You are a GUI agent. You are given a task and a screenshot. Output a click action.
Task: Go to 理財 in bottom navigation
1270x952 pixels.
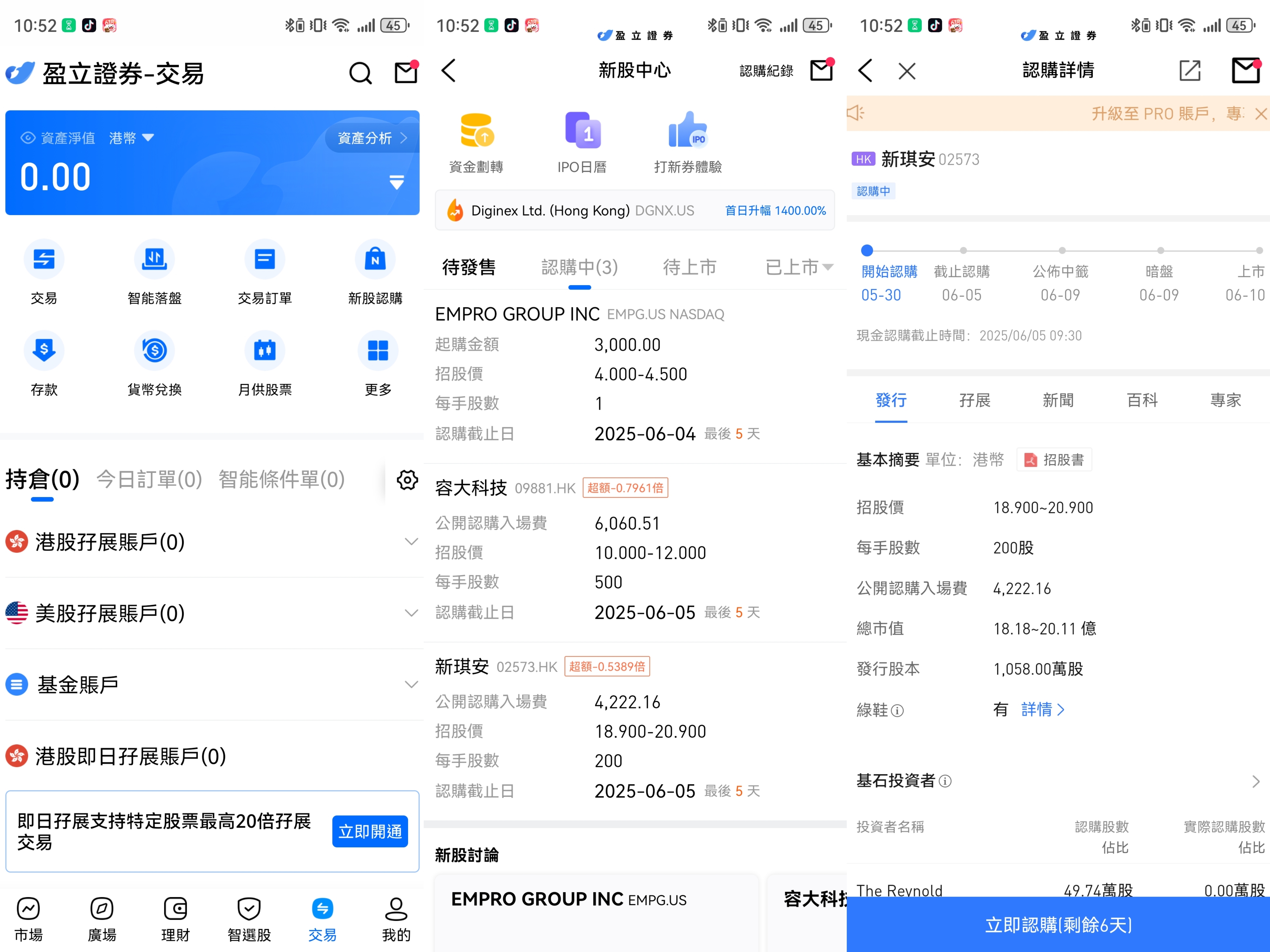[x=176, y=920]
